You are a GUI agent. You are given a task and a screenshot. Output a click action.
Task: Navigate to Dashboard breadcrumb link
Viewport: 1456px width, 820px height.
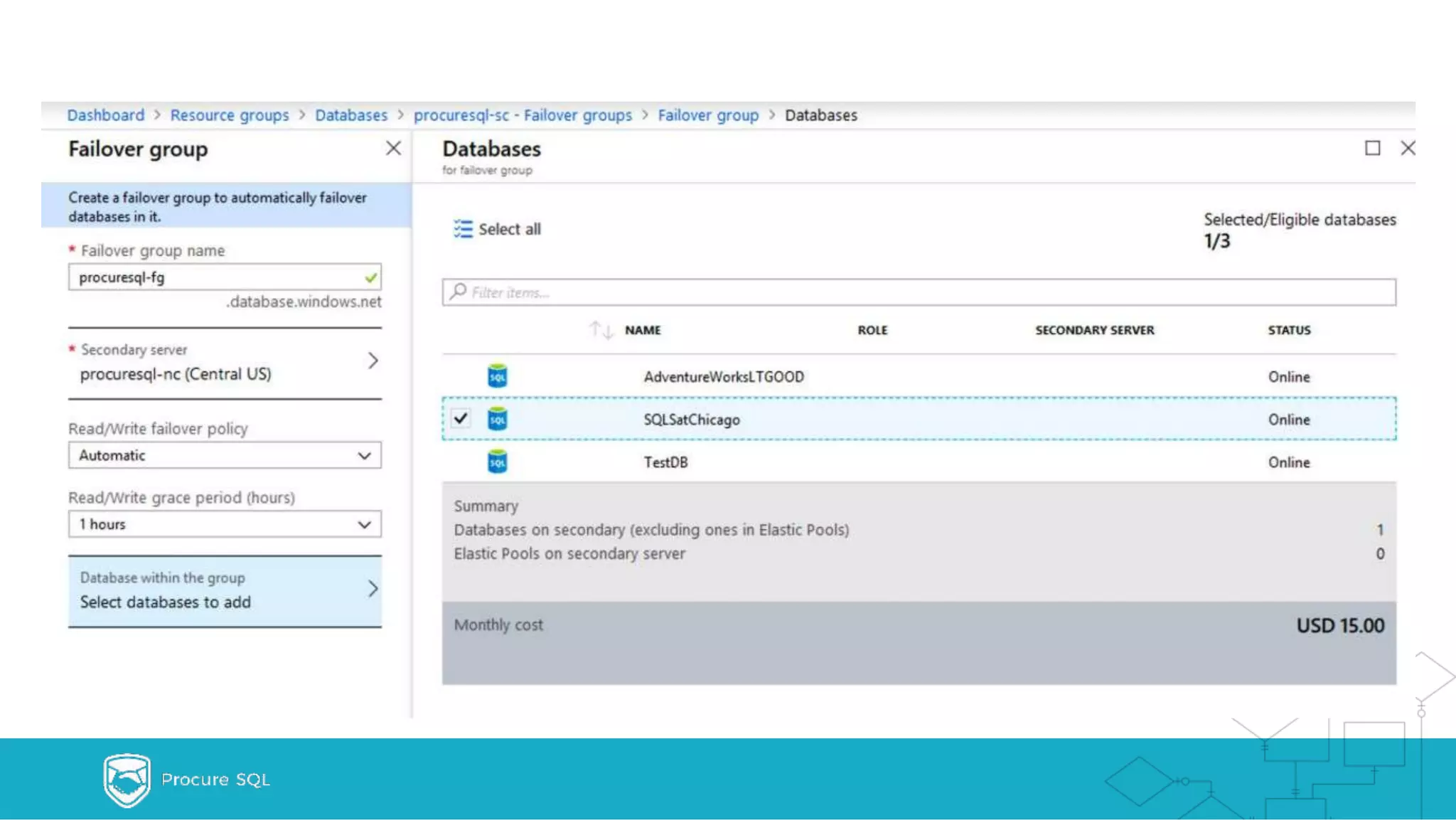point(105,115)
